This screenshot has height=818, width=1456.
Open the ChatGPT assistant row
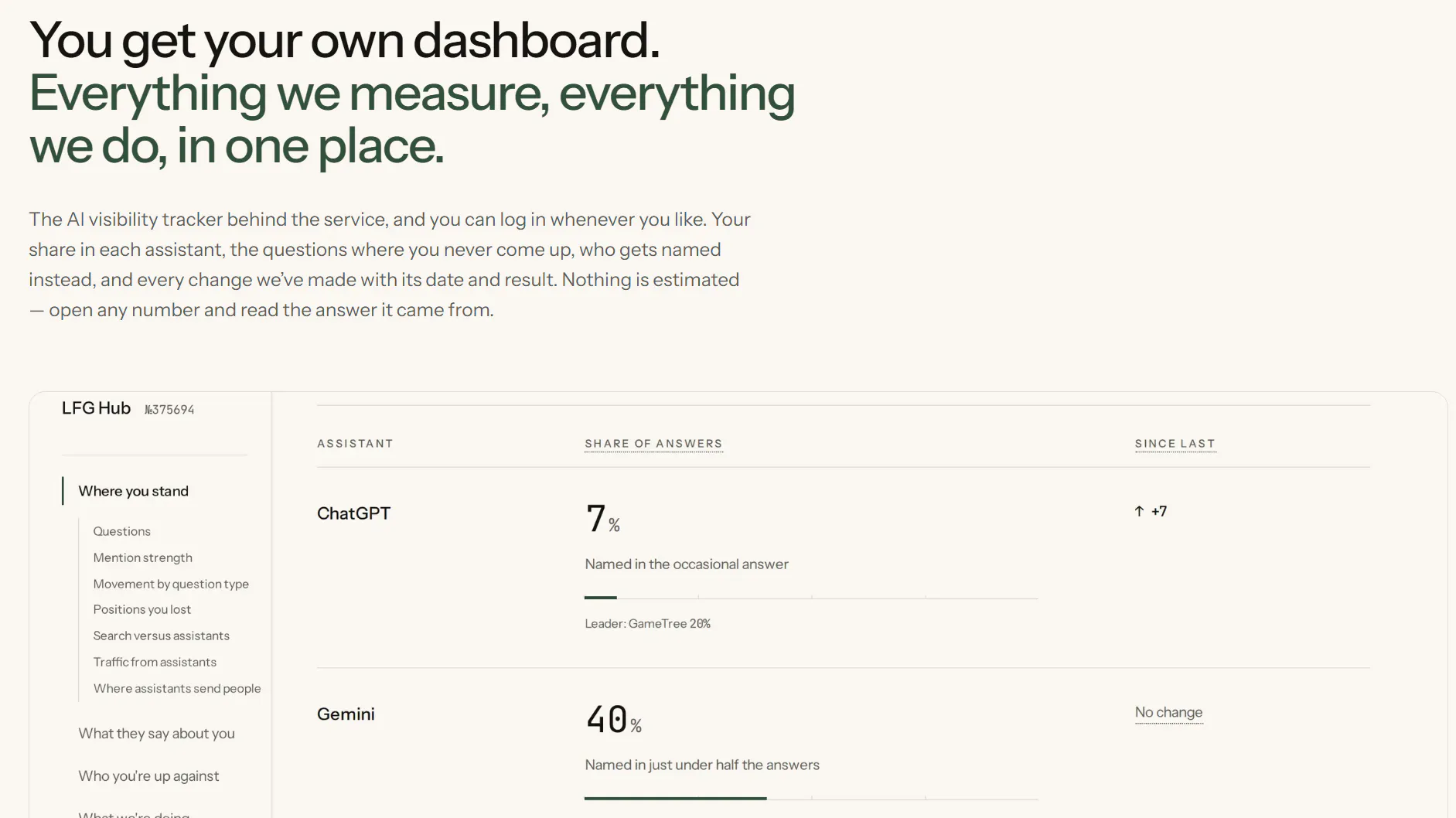pos(843,567)
